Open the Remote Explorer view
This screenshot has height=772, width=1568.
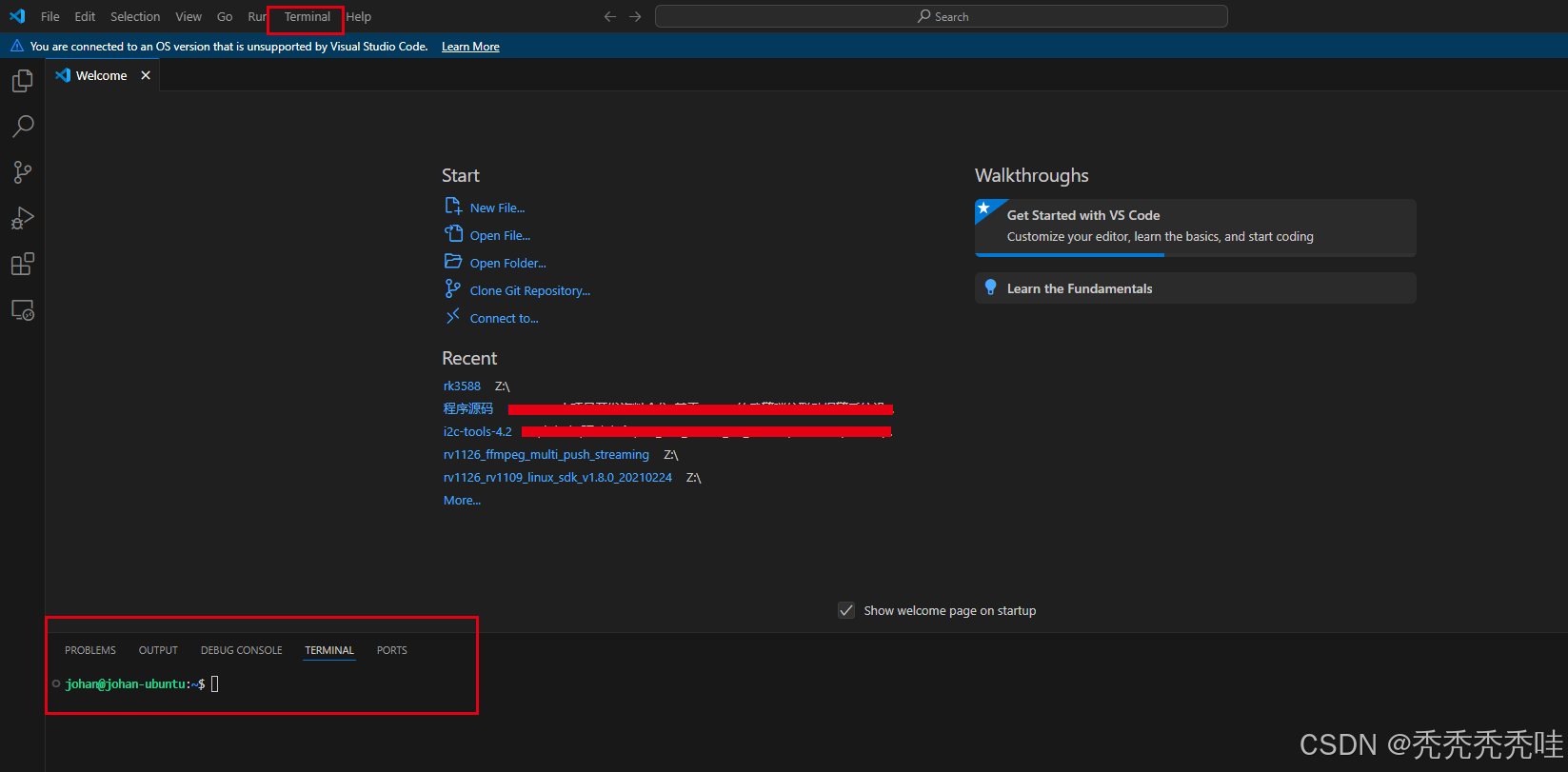pyautogui.click(x=23, y=309)
